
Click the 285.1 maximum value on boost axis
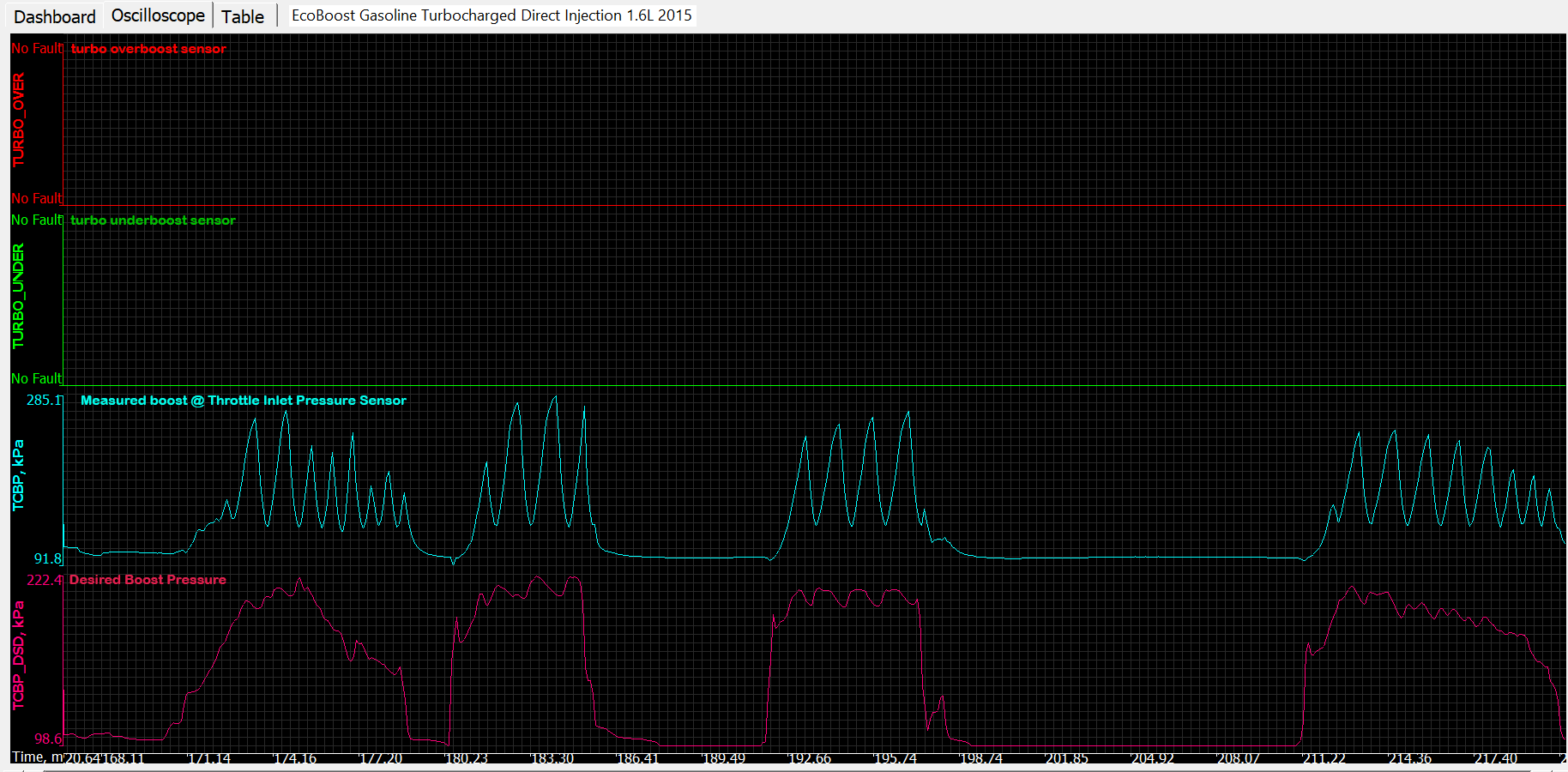[45, 401]
